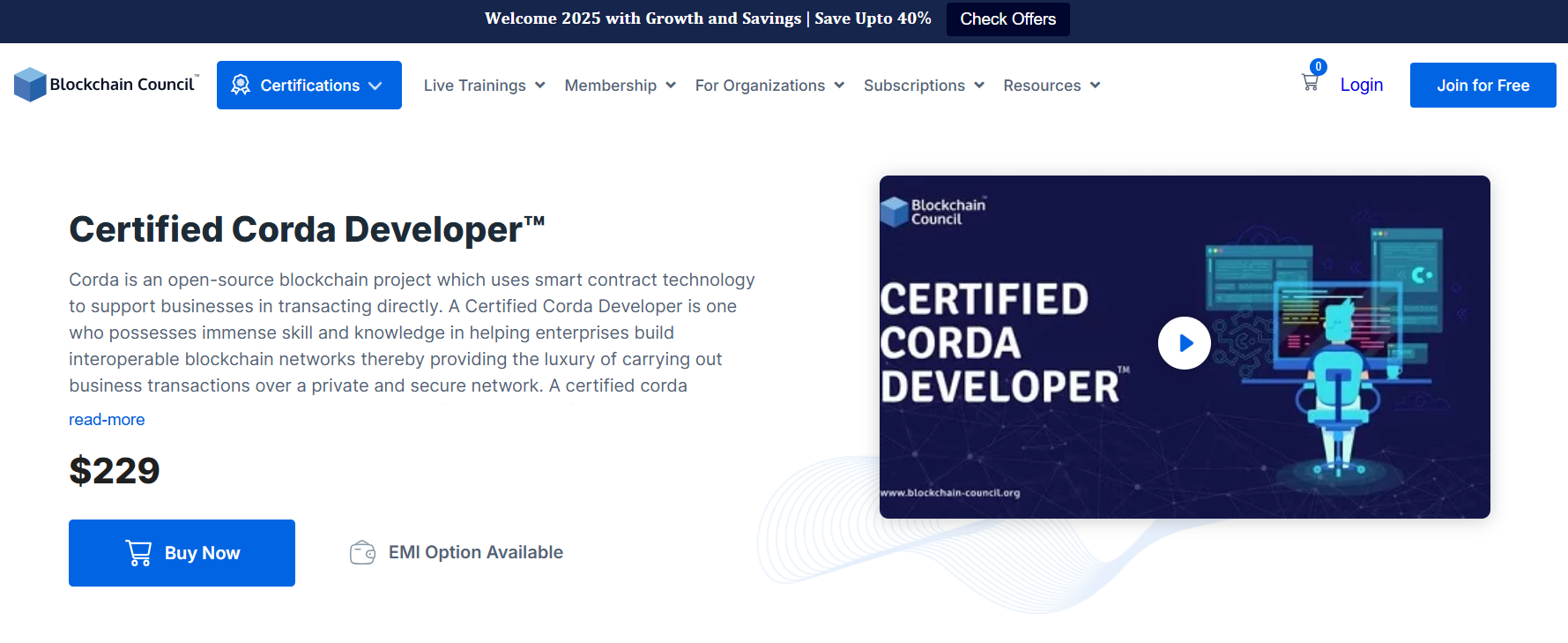Click the $229 price
This screenshot has height=643, width=1568.
[115, 470]
